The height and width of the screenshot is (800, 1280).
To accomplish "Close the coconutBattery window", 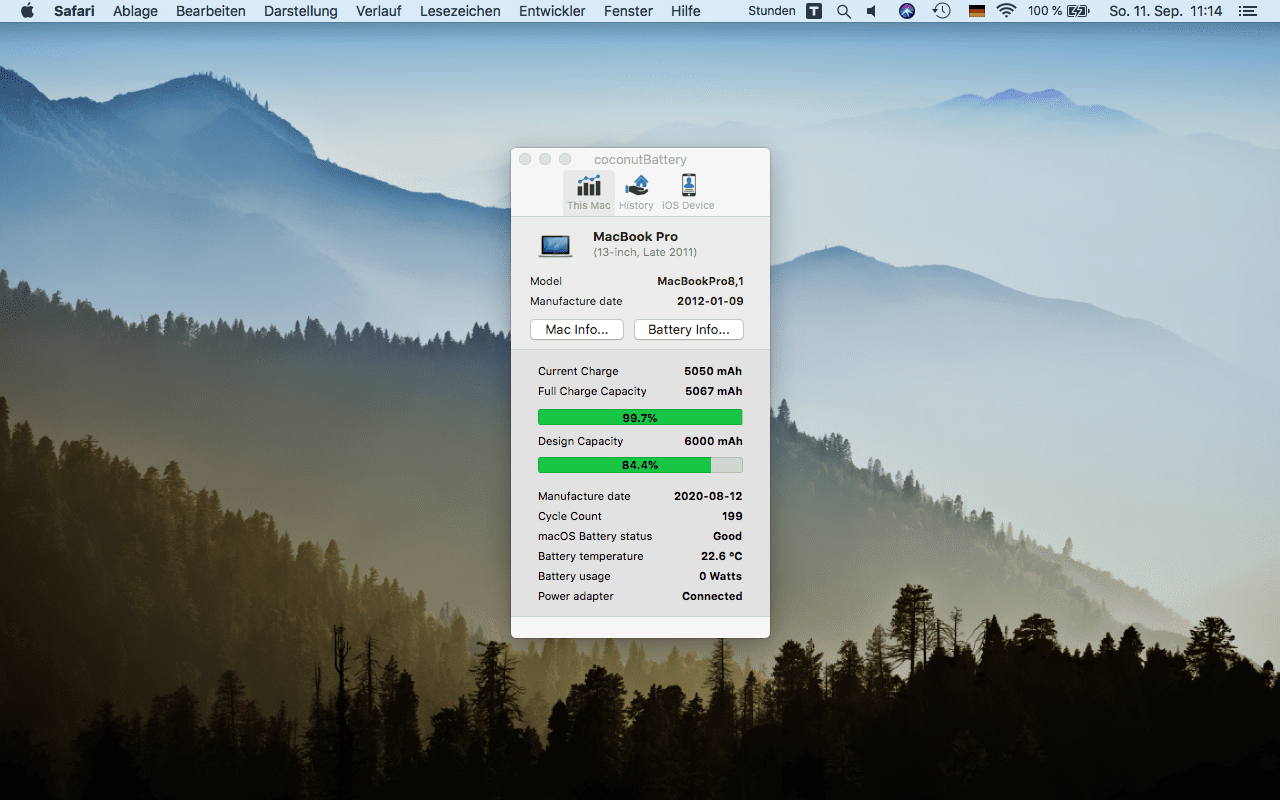I will [525, 160].
